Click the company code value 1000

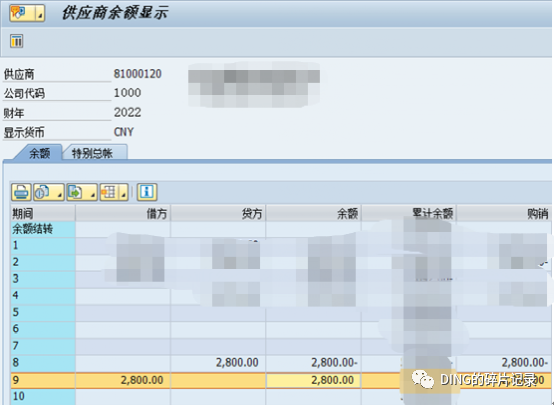tap(127, 93)
